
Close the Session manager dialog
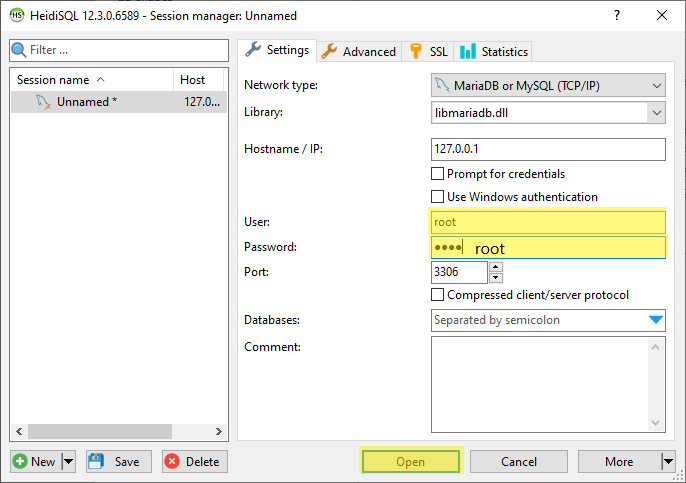(662, 15)
